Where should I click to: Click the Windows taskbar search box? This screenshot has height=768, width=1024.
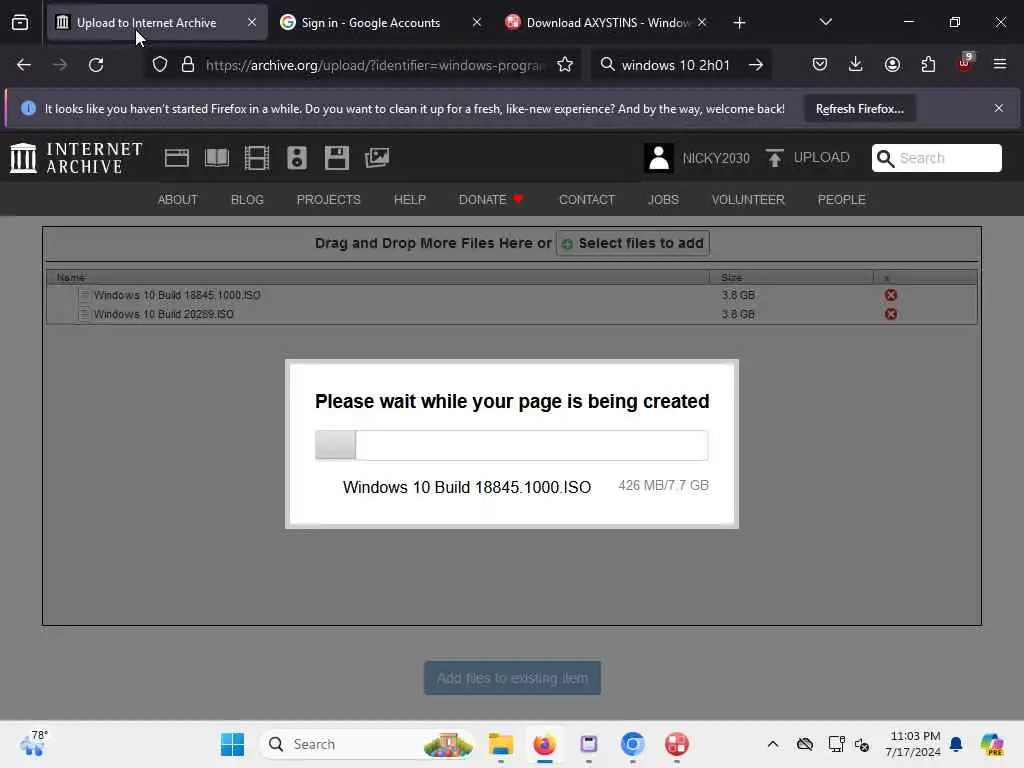coord(366,744)
